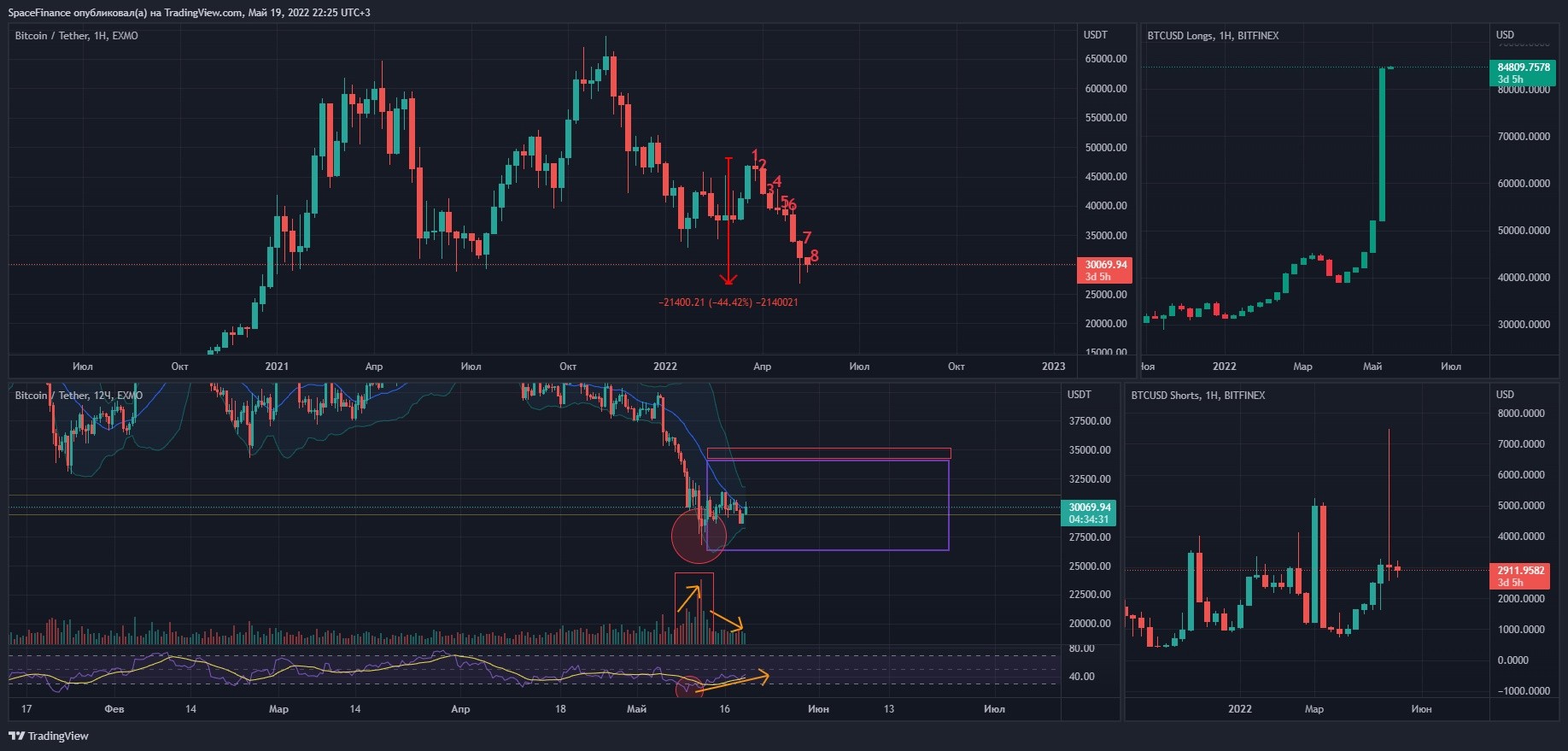The width and height of the screenshot is (1568, 751).
Task: Click the Июн date label on the Shorts chart
Action: (x=1422, y=709)
